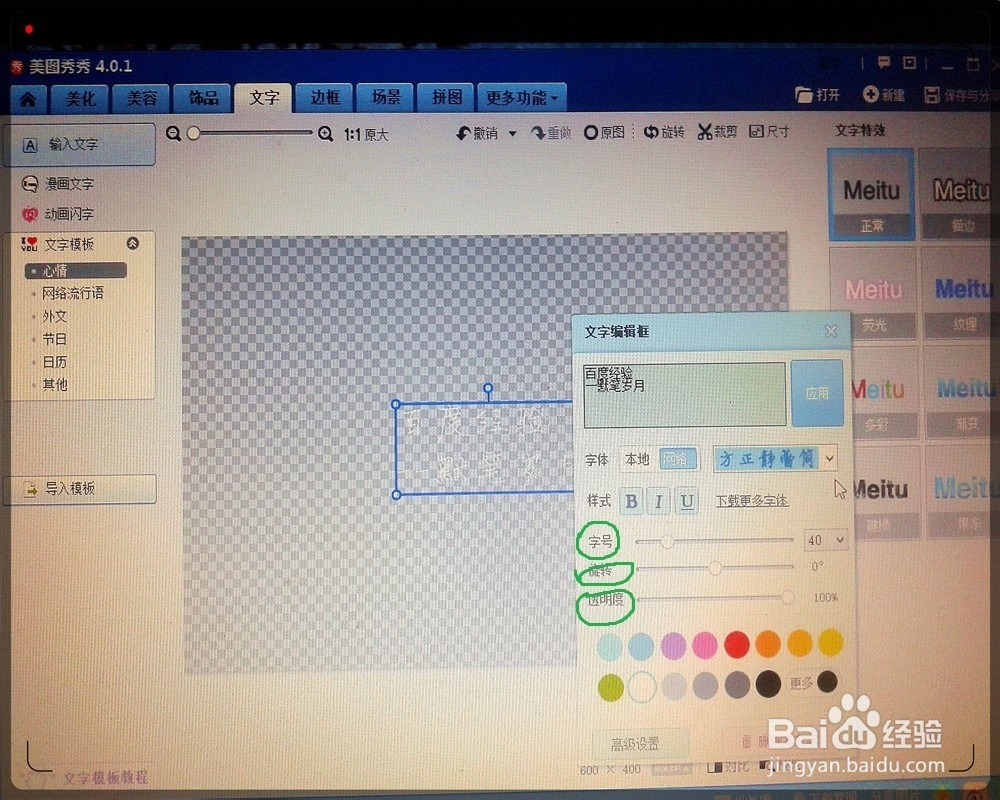Choose the 荧光 text effect thumbnail

[873, 293]
